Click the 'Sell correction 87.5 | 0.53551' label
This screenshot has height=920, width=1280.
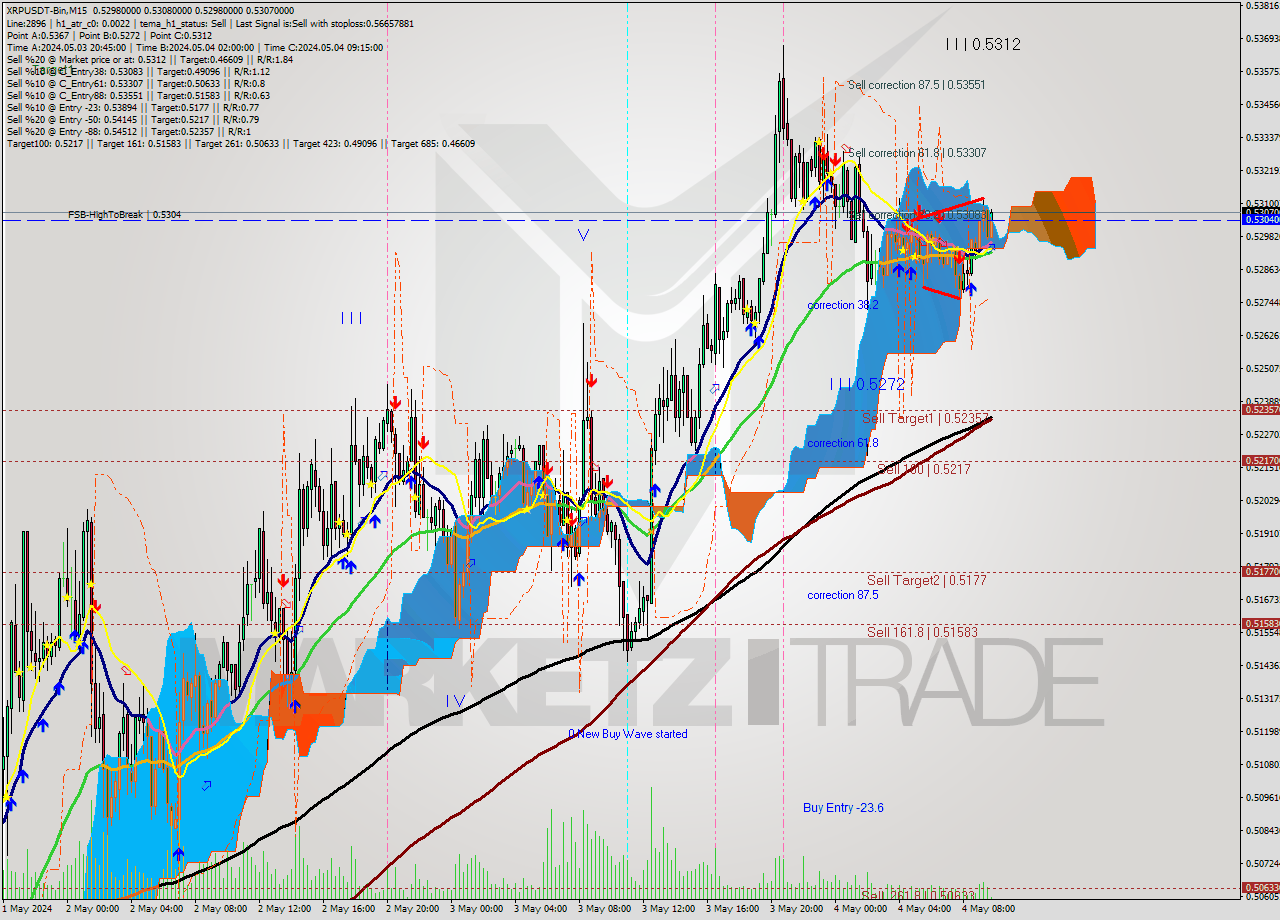tap(916, 85)
